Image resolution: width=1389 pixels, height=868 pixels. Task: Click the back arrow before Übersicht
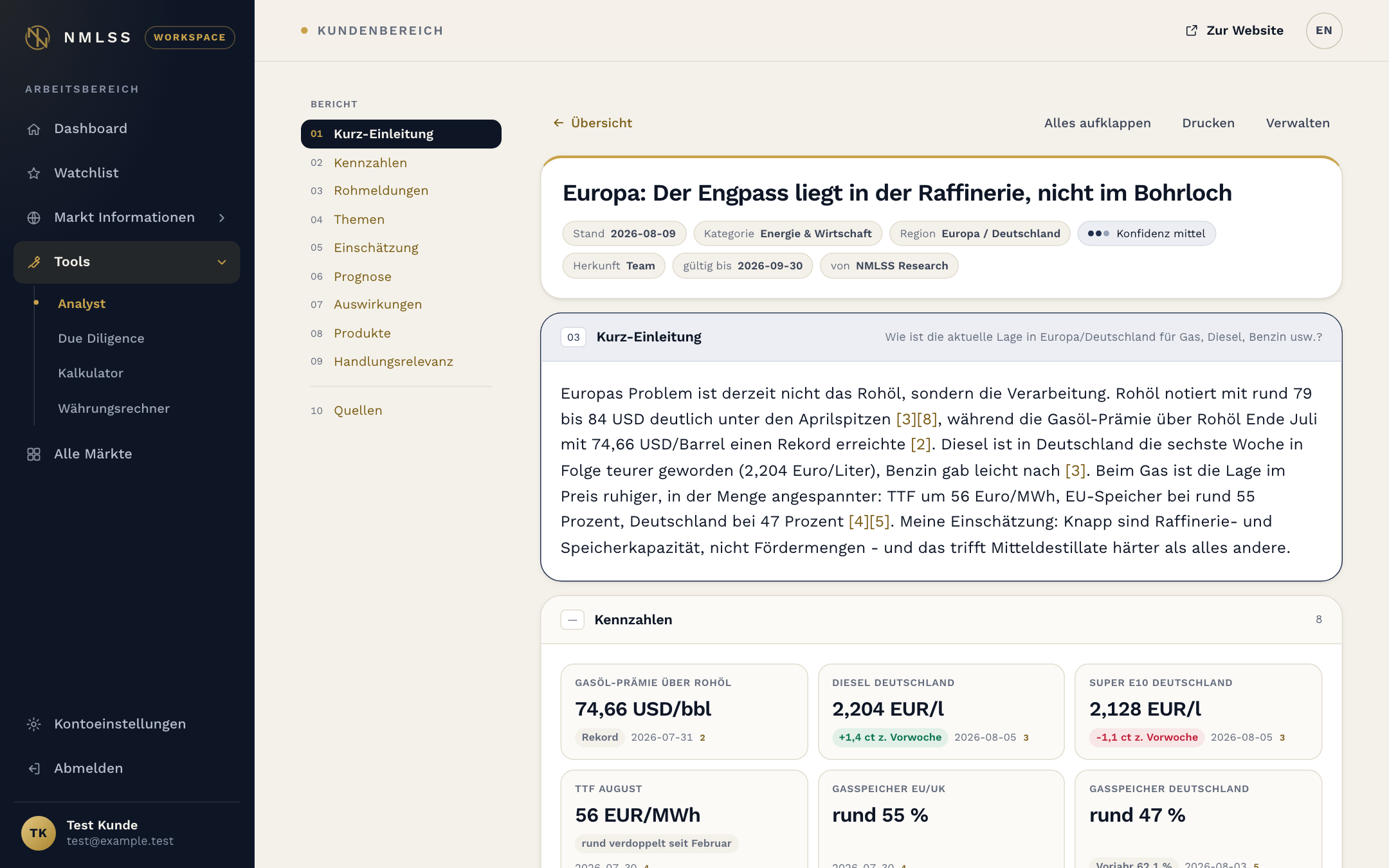[x=558, y=123]
